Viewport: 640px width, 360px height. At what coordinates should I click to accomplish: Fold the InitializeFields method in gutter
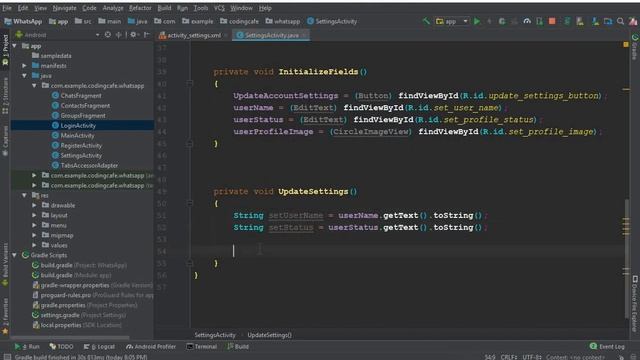189,84
